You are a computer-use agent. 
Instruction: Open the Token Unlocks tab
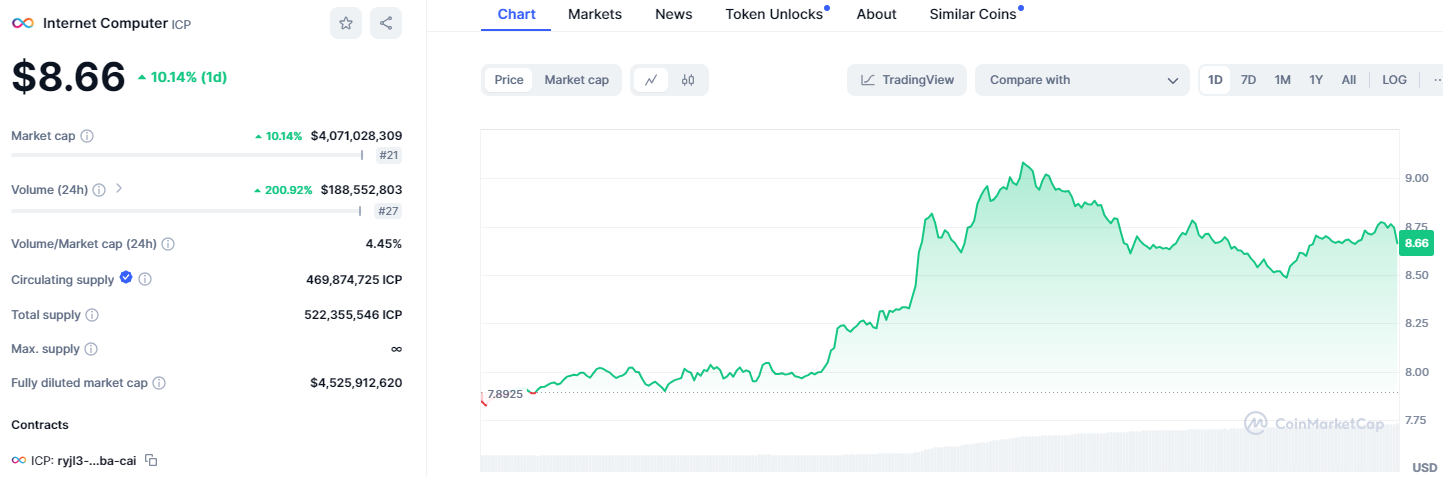774,14
